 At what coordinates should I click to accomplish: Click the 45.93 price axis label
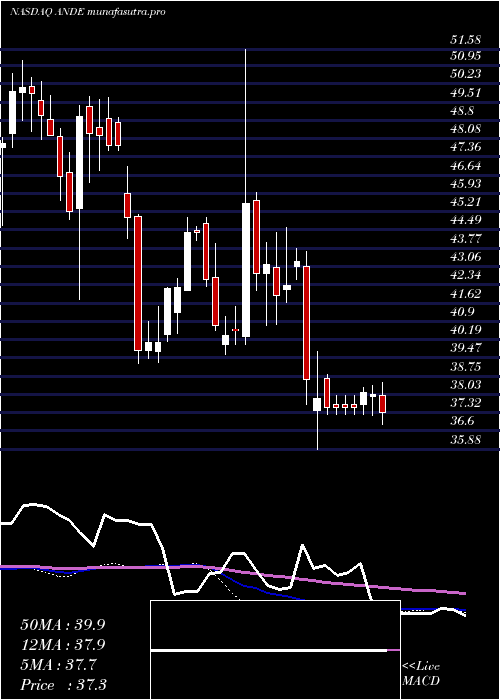[x=466, y=184]
